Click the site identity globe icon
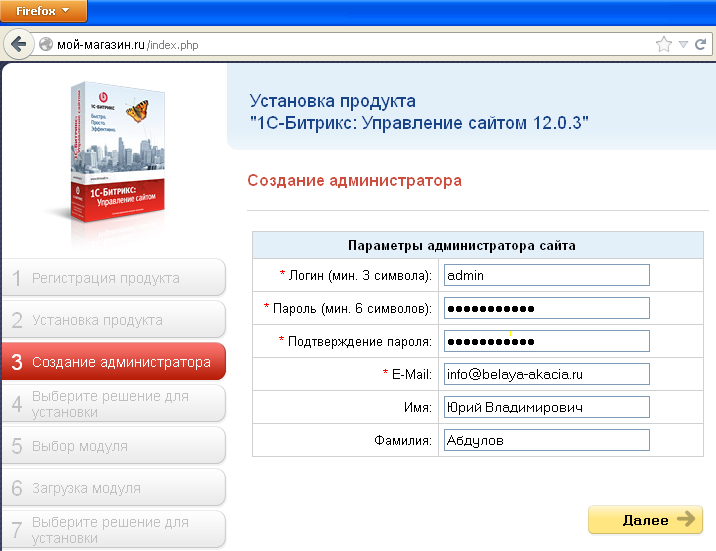This screenshot has height=551, width=716. tap(46, 44)
